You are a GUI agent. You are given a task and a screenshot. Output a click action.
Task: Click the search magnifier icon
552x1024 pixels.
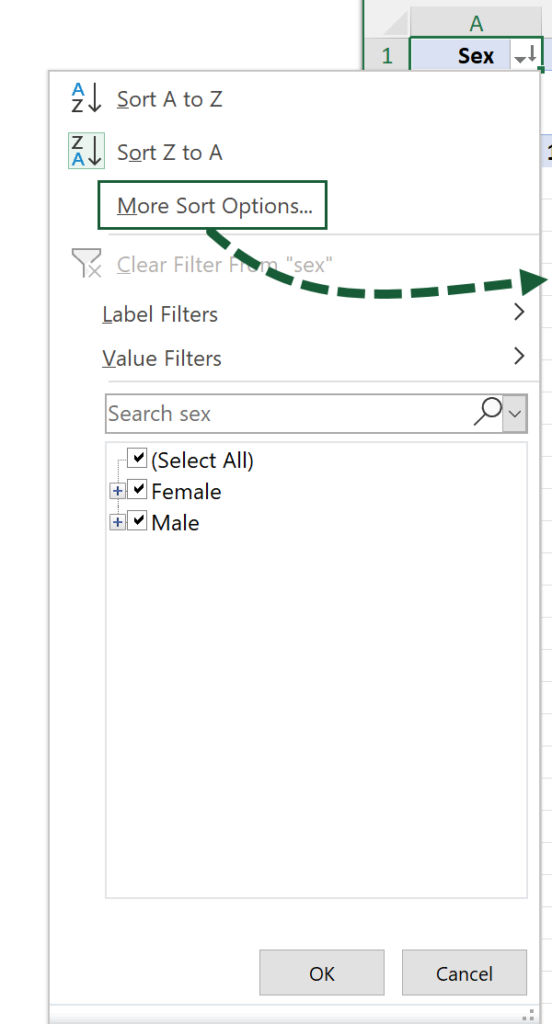pos(487,413)
